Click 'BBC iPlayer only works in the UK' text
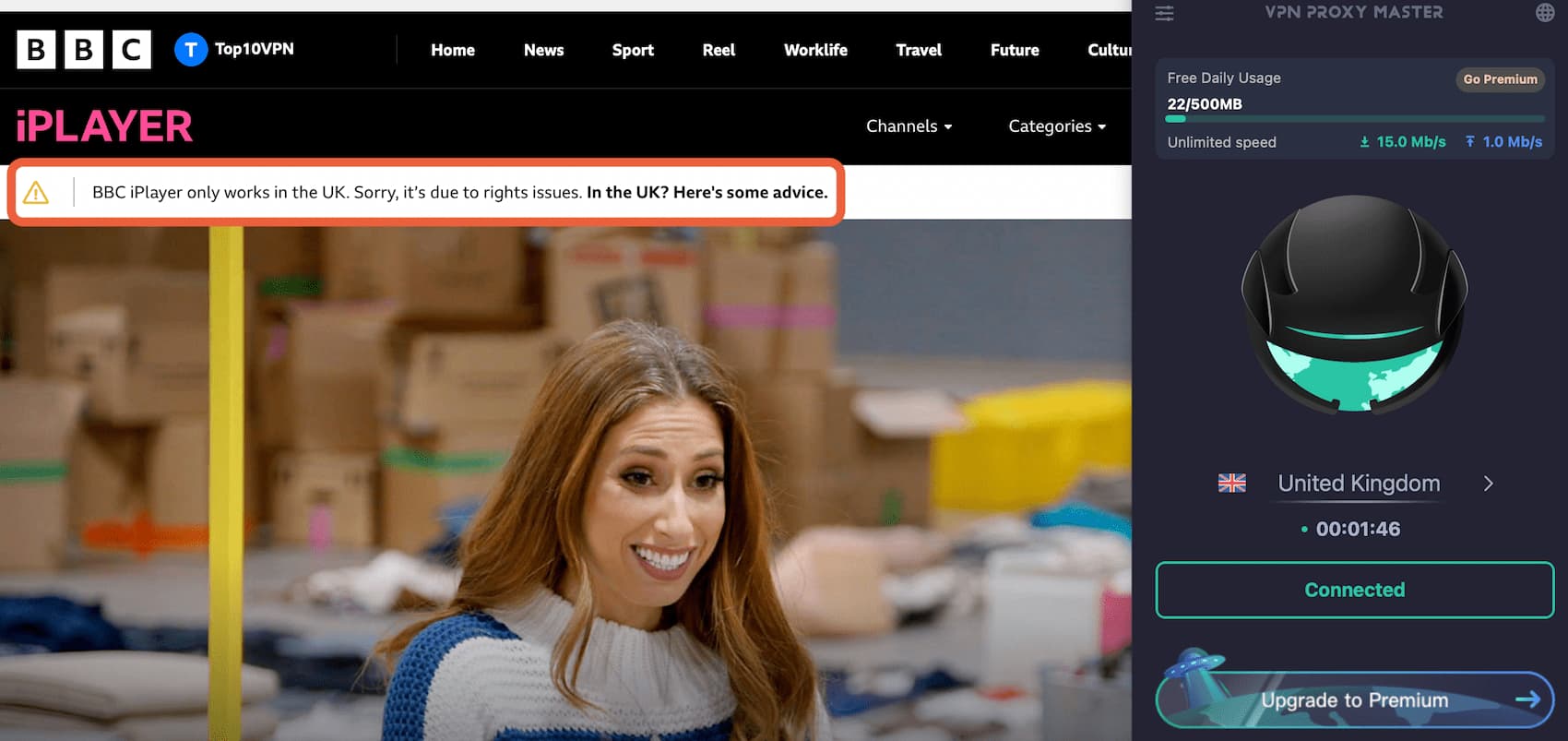This screenshot has height=741, width=1568. tap(220, 192)
